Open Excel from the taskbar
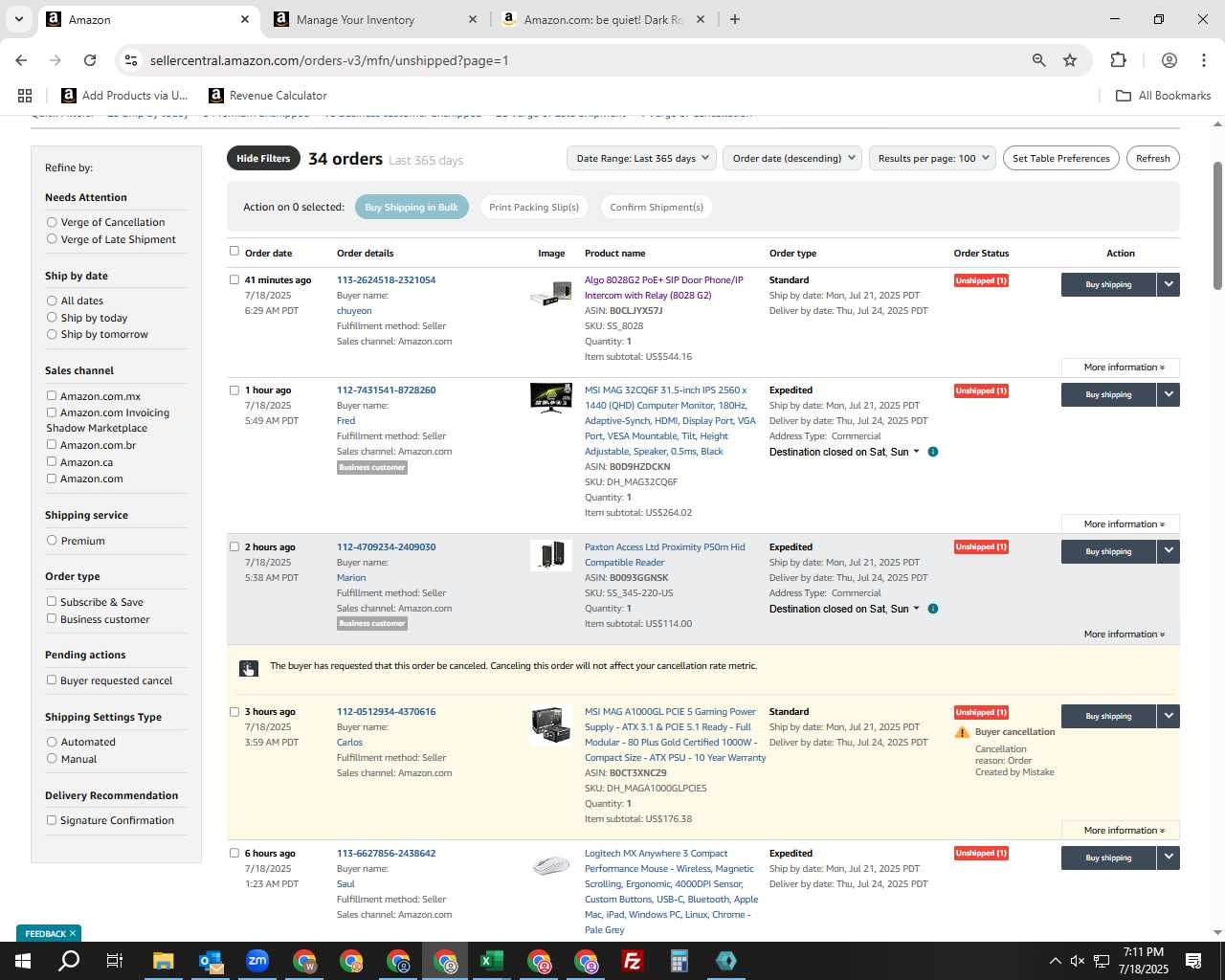The height and width of the screenshot is (980, 1225). coord(492,961)
